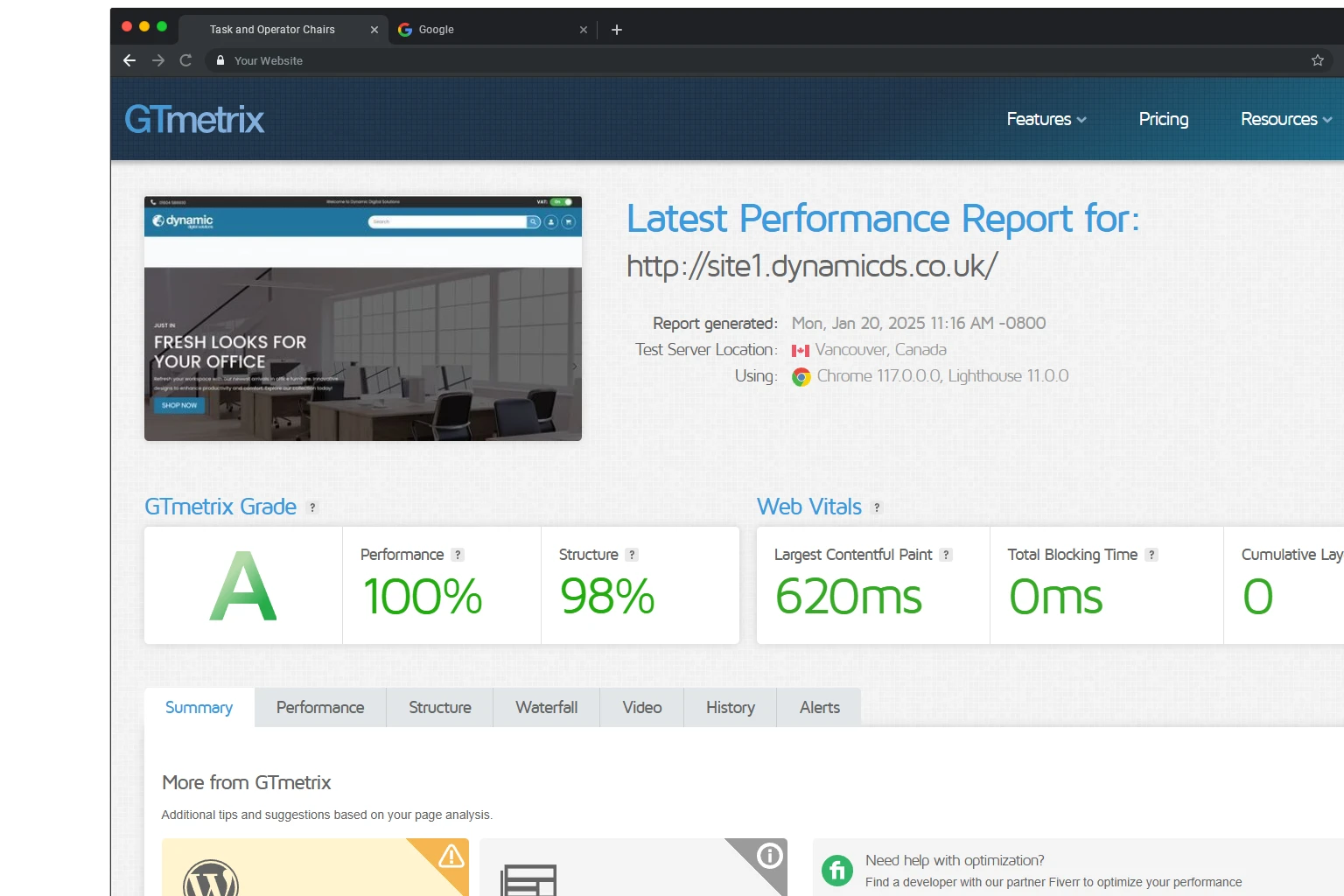Switch to the Google tab

click(492, 30)
